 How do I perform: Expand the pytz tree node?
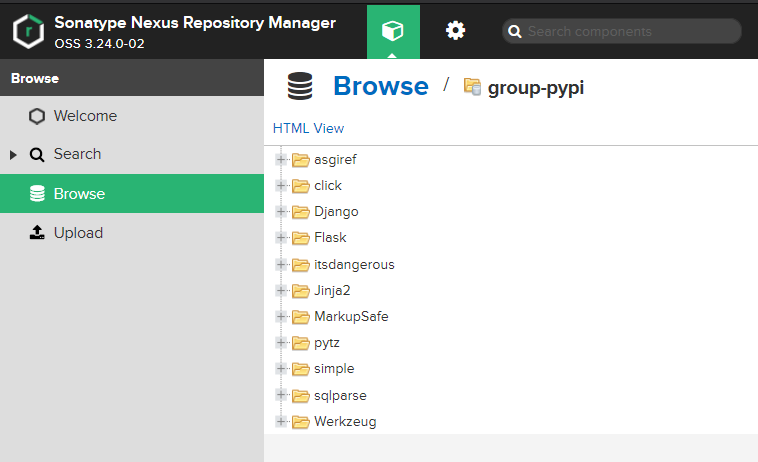(x=281, y=343)
